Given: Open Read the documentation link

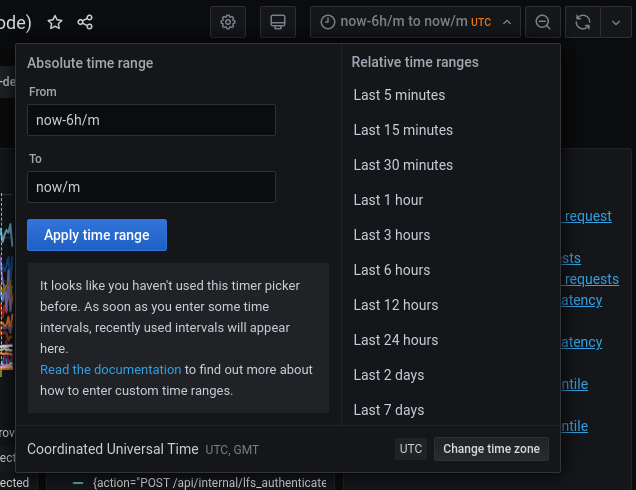Looking at the screenshot, I should 110,370.
